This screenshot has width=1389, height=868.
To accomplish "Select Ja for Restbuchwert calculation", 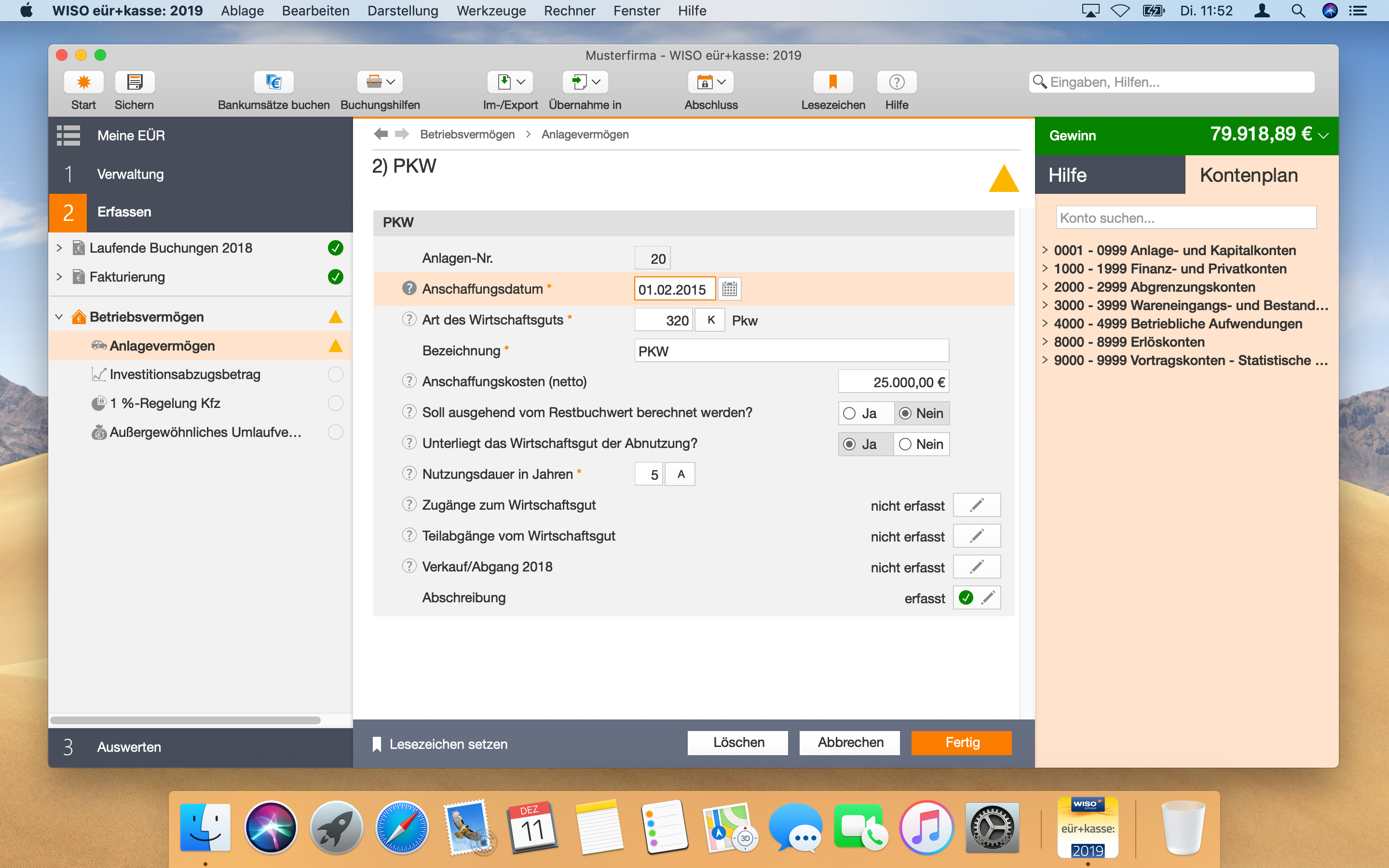I will coord(850,413).
